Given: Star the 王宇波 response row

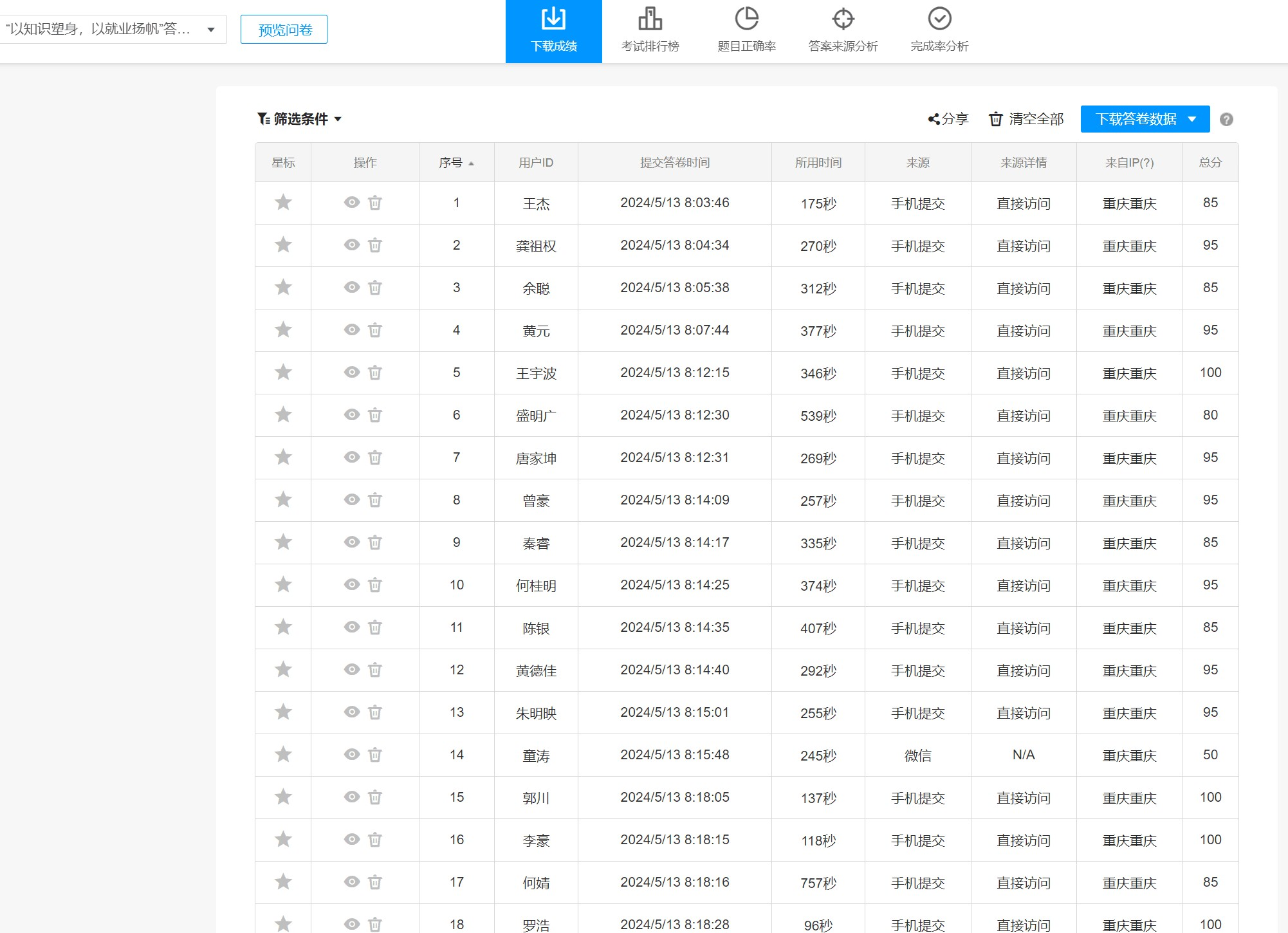Looking at the screenshot, I should (283, 373).
